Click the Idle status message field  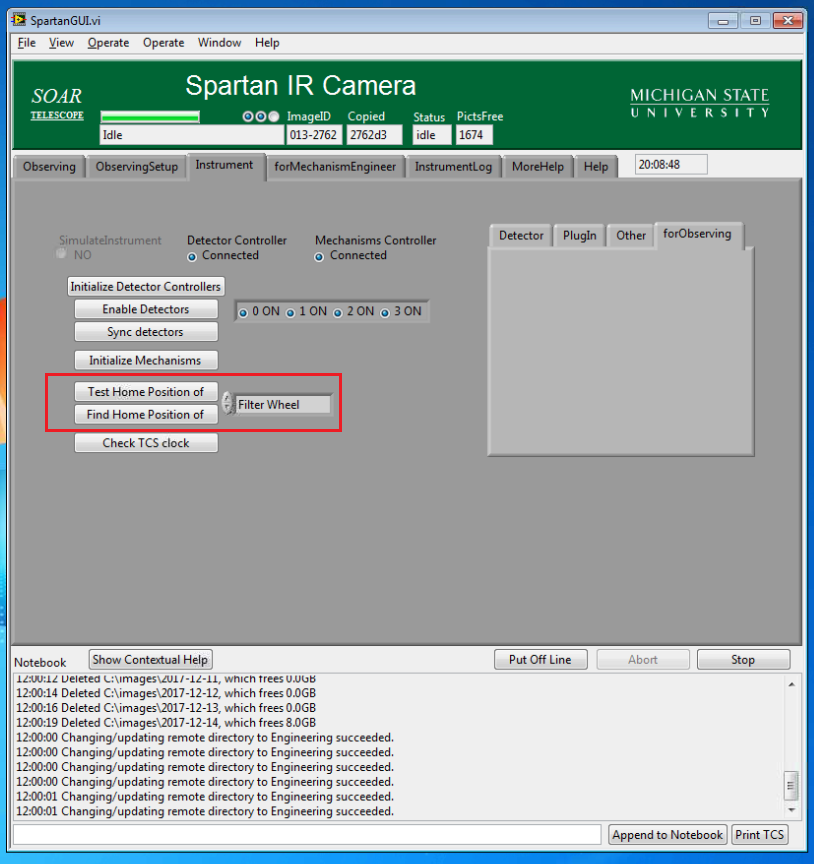click(191, 135)
